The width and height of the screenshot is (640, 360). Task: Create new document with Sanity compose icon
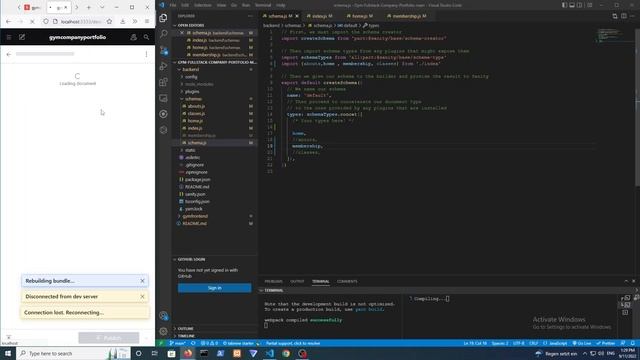[22, 37]
